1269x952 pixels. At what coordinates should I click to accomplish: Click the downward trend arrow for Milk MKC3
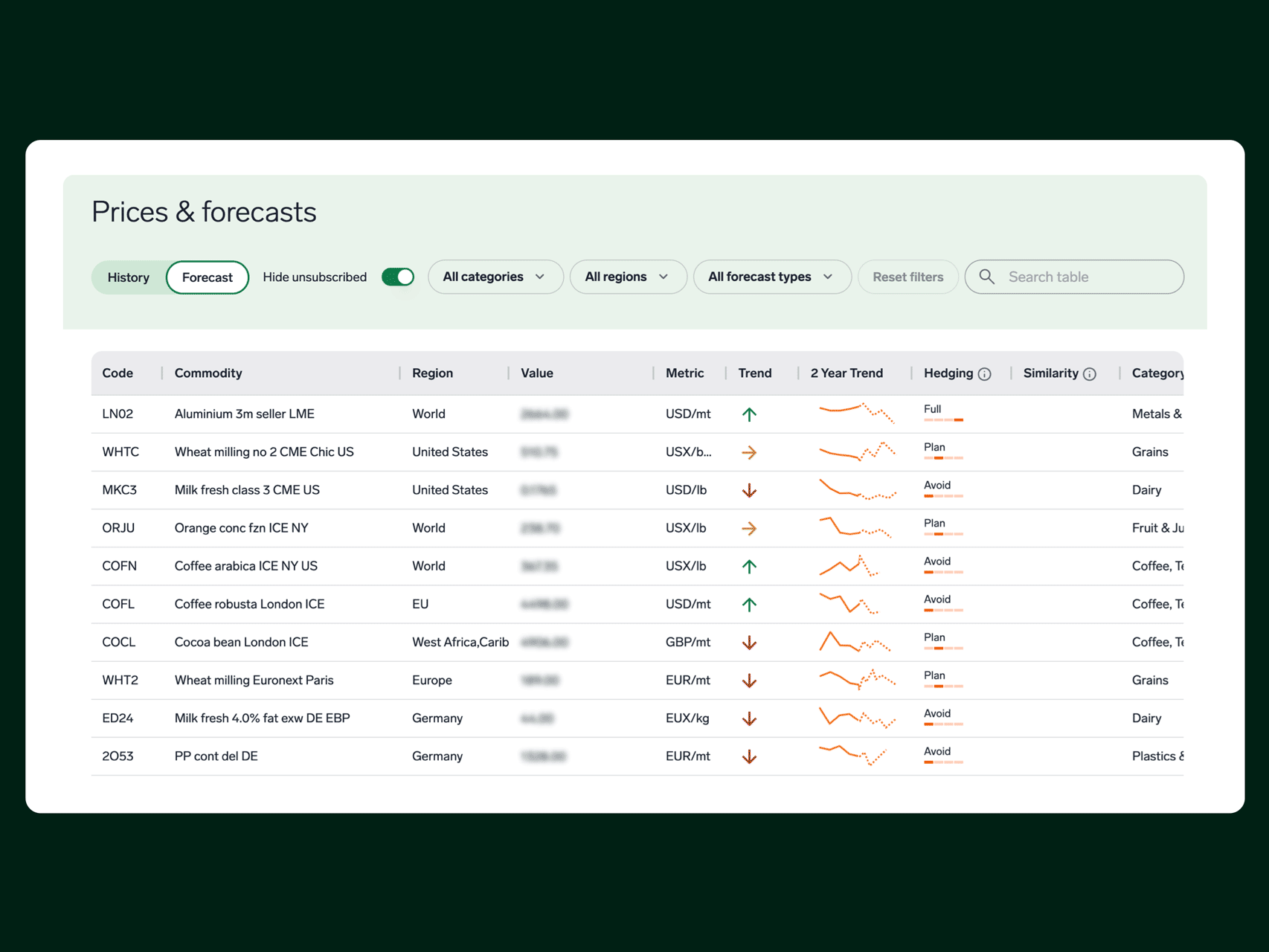click(749, 490)
